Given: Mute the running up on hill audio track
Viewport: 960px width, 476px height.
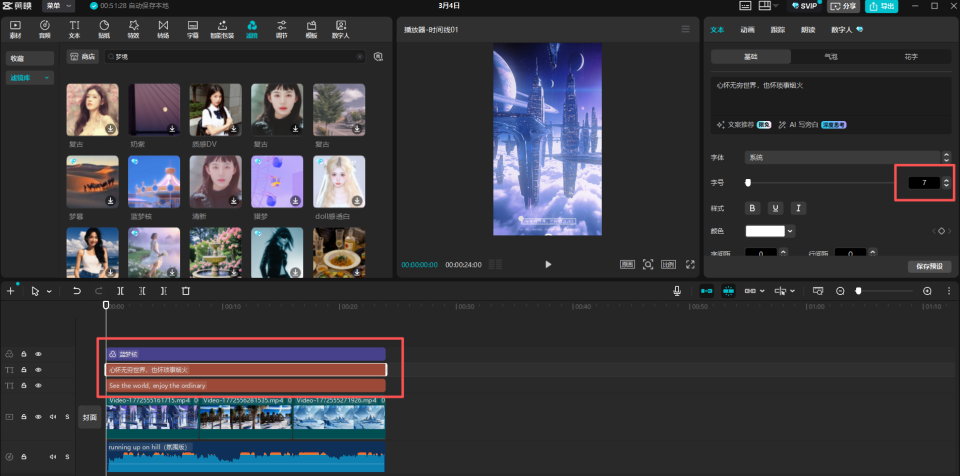Looking at the screenshot, I should pos(53,457).
